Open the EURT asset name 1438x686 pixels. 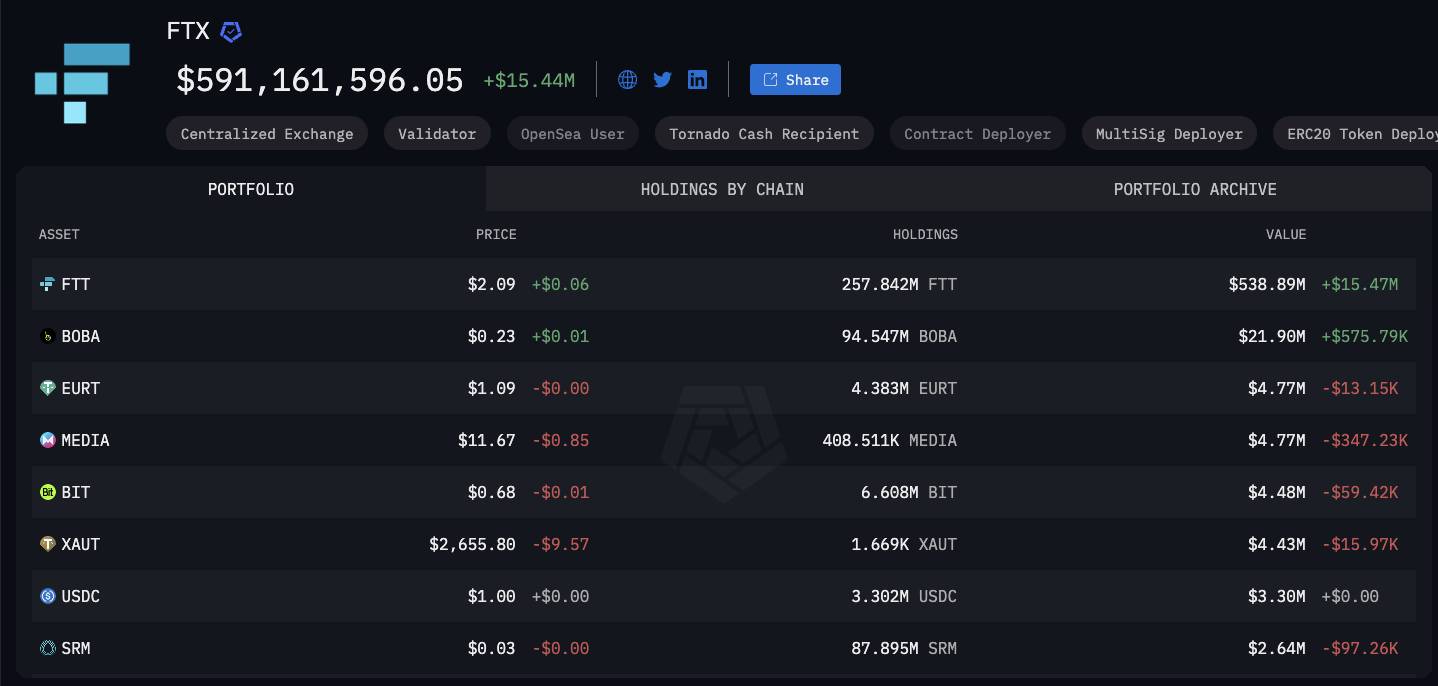click(81, 388)
